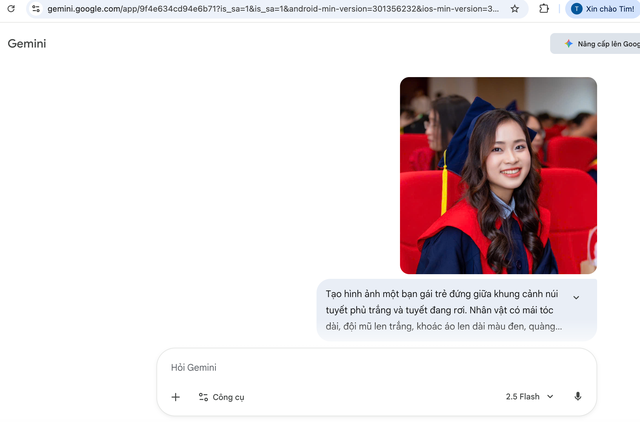Open the browser extensions puzzle icon

coord(544,8)
